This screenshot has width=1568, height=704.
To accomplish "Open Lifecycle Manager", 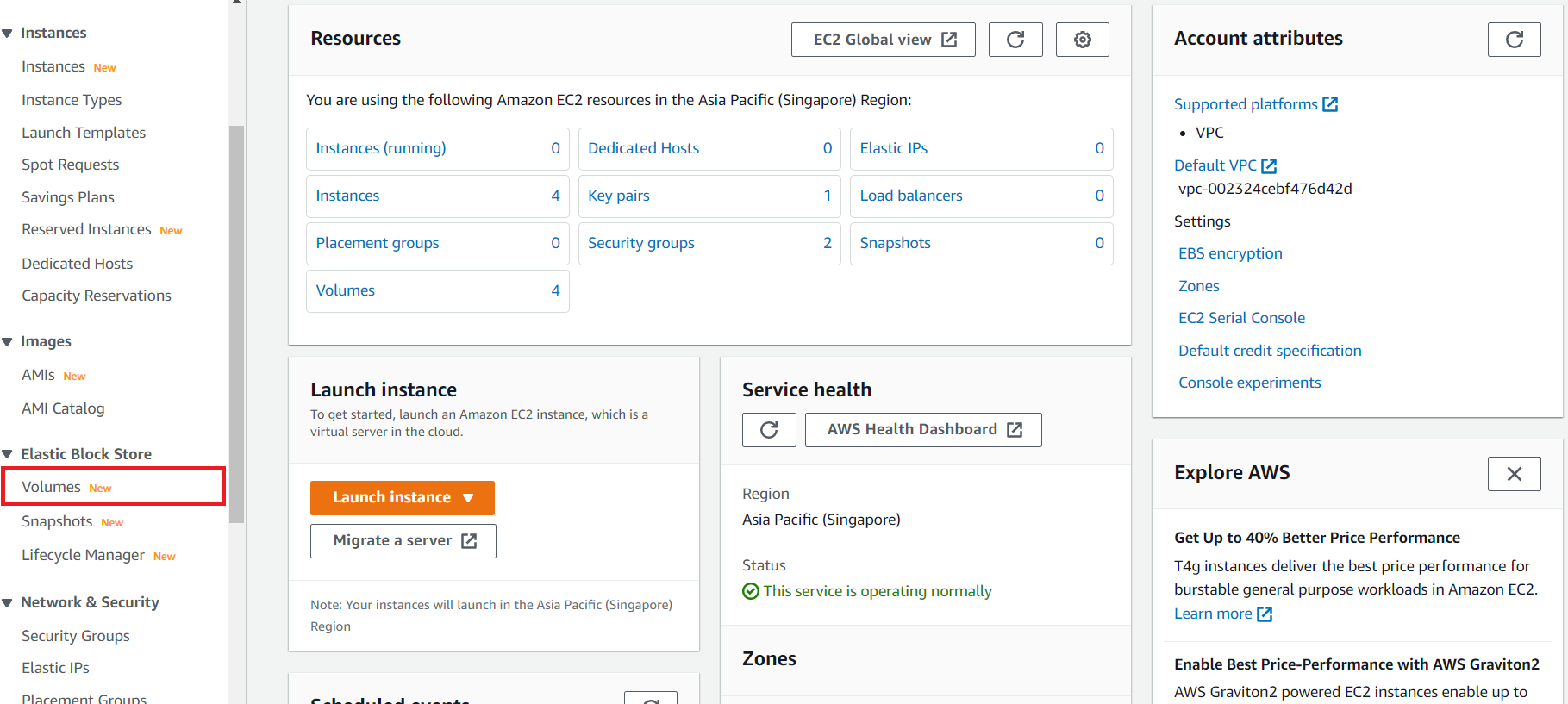I will [x=83, y=555].
